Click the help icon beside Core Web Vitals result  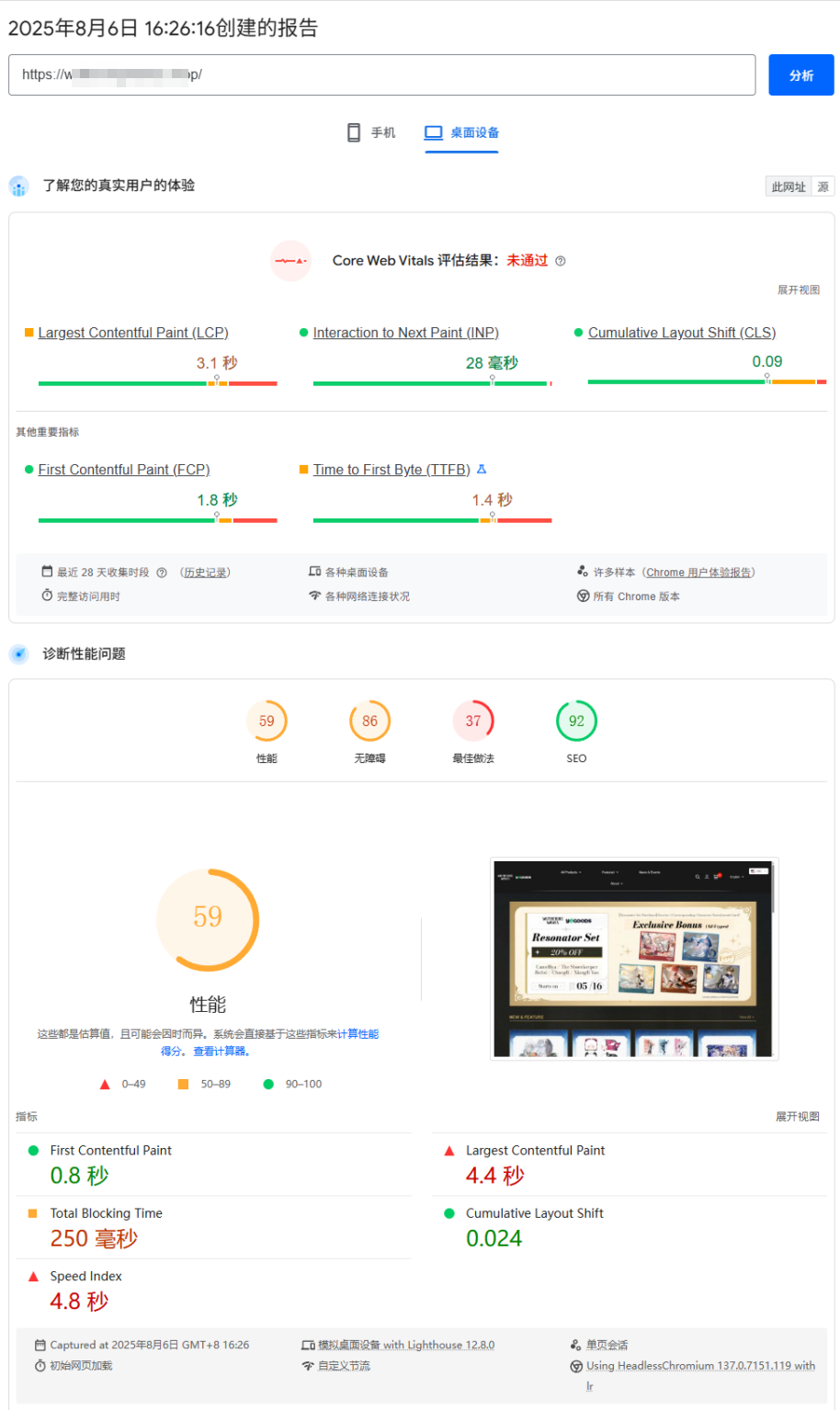coord(561,261)
